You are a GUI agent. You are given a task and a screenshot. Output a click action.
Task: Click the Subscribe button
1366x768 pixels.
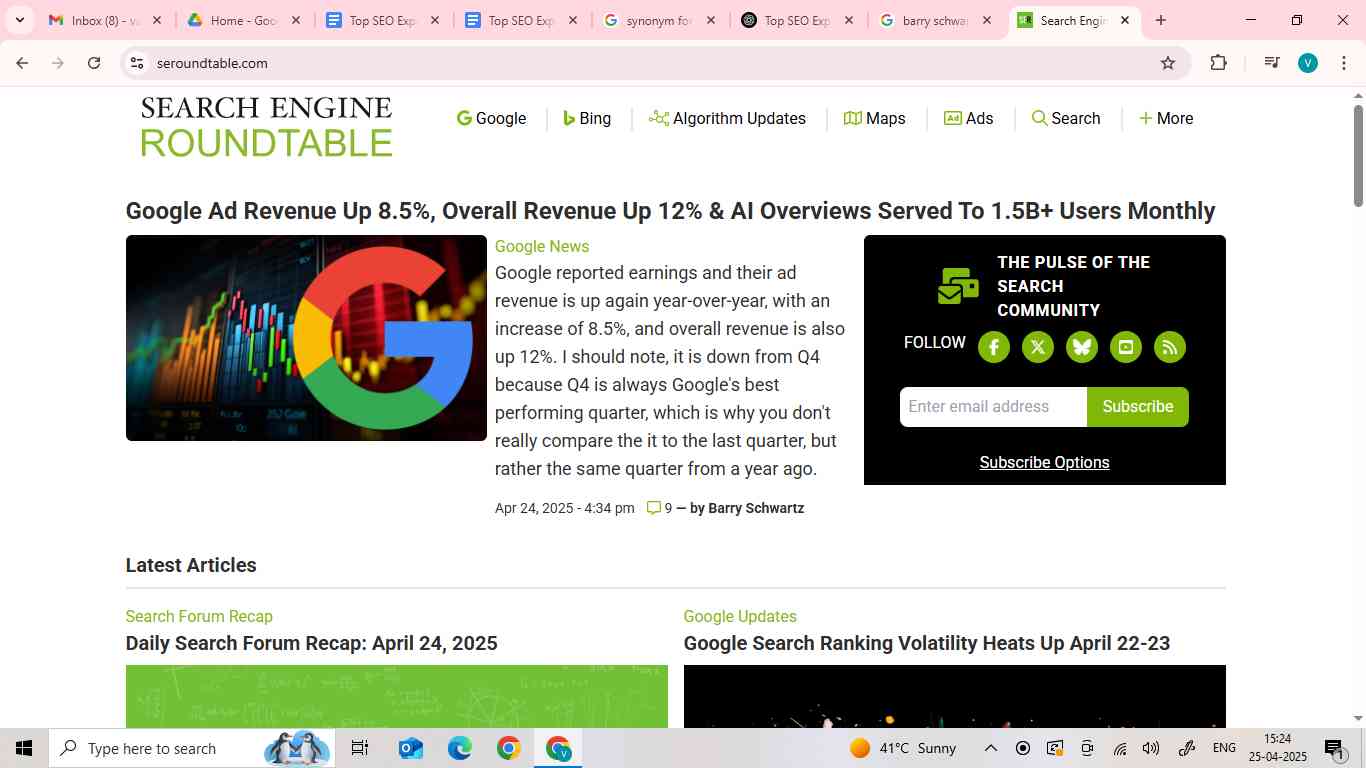click(1137, 407)
